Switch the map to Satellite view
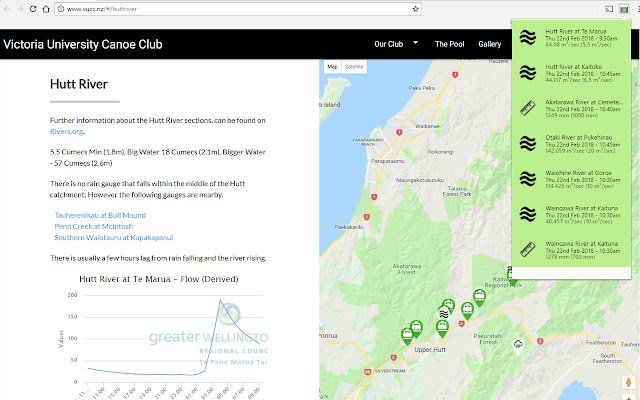Image resolution: width=640 pixels, height=400 pixels. 354,67
